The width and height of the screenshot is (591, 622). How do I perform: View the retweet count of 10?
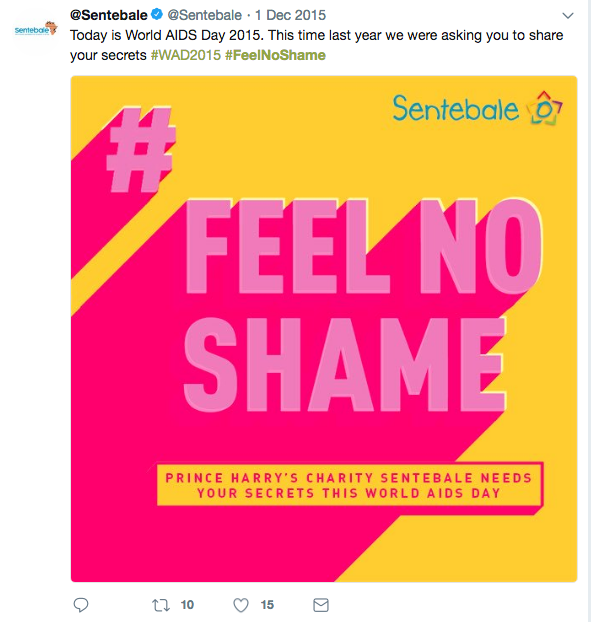187,605
